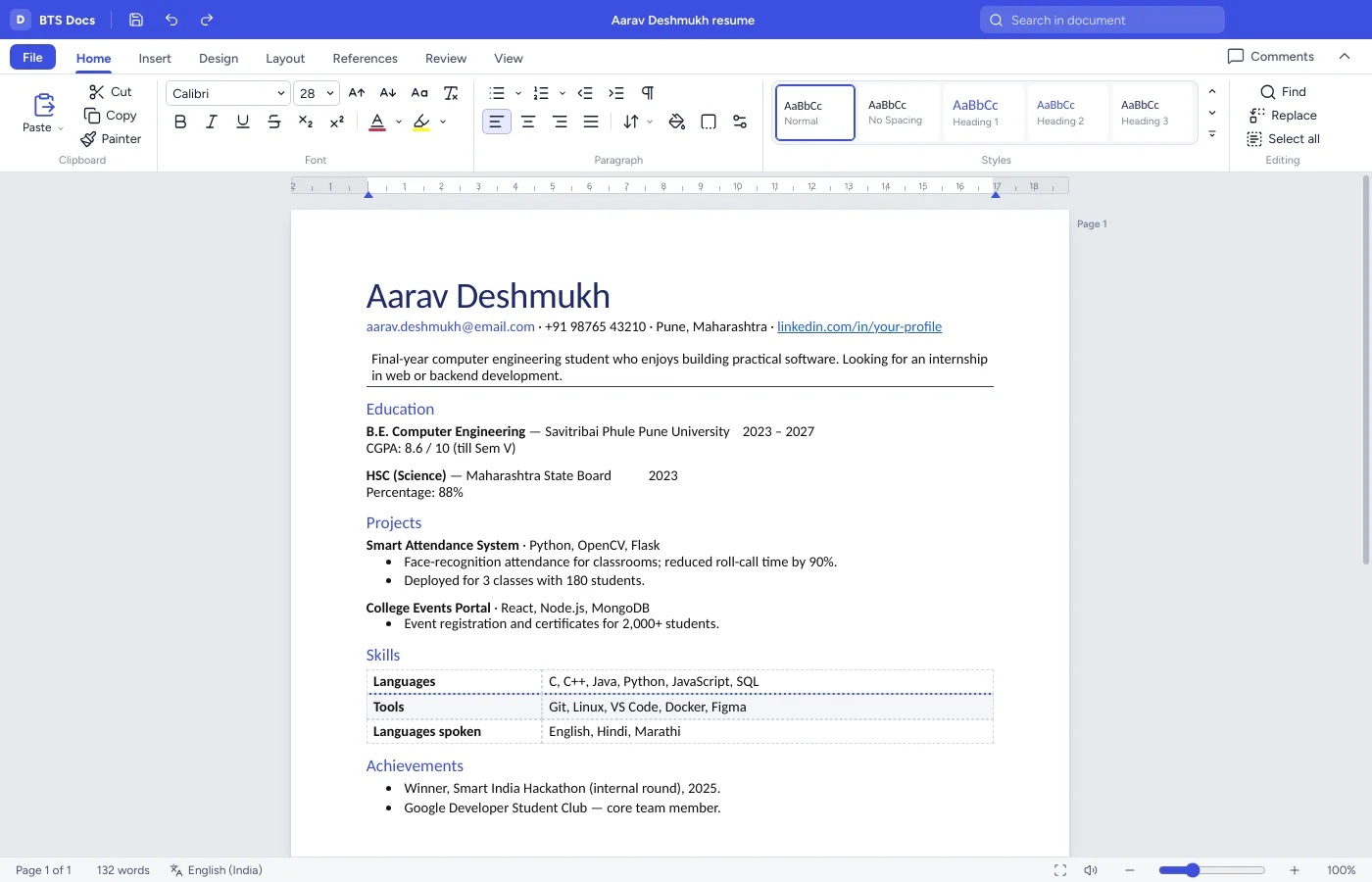Expand the styles gallery more options
This screenshot has width=1372, height=882.
pyautogui.click(x=1212, y=134)
